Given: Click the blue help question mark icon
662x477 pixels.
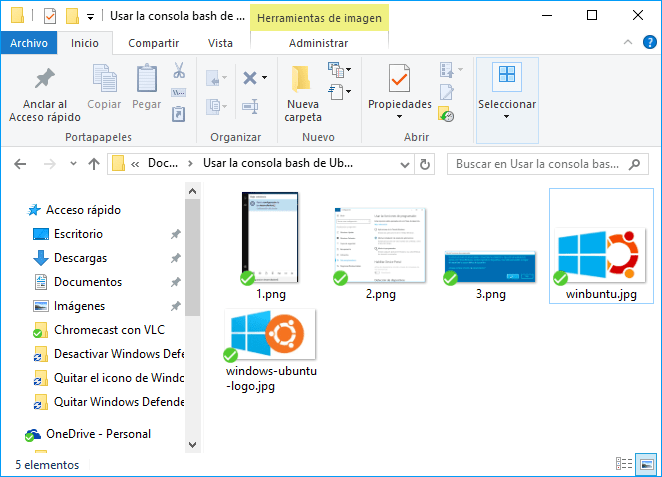Looking at the screenshot, I should pyautogui.click(x=649, y=43).
